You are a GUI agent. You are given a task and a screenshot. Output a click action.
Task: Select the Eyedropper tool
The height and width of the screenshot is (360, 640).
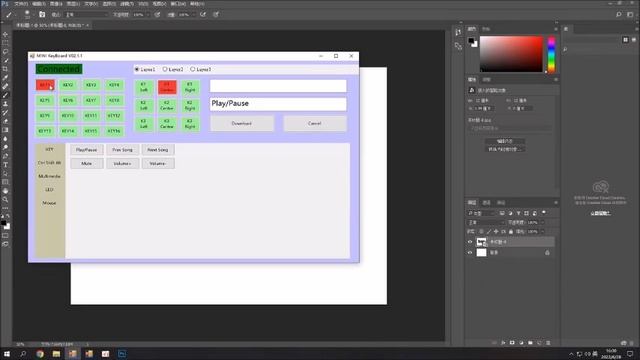(x=5, y=78)
